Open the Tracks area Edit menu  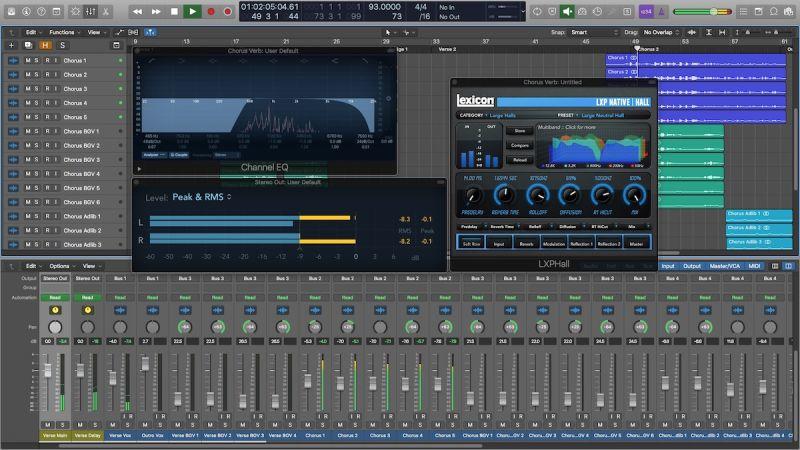[x=34, y=32]
